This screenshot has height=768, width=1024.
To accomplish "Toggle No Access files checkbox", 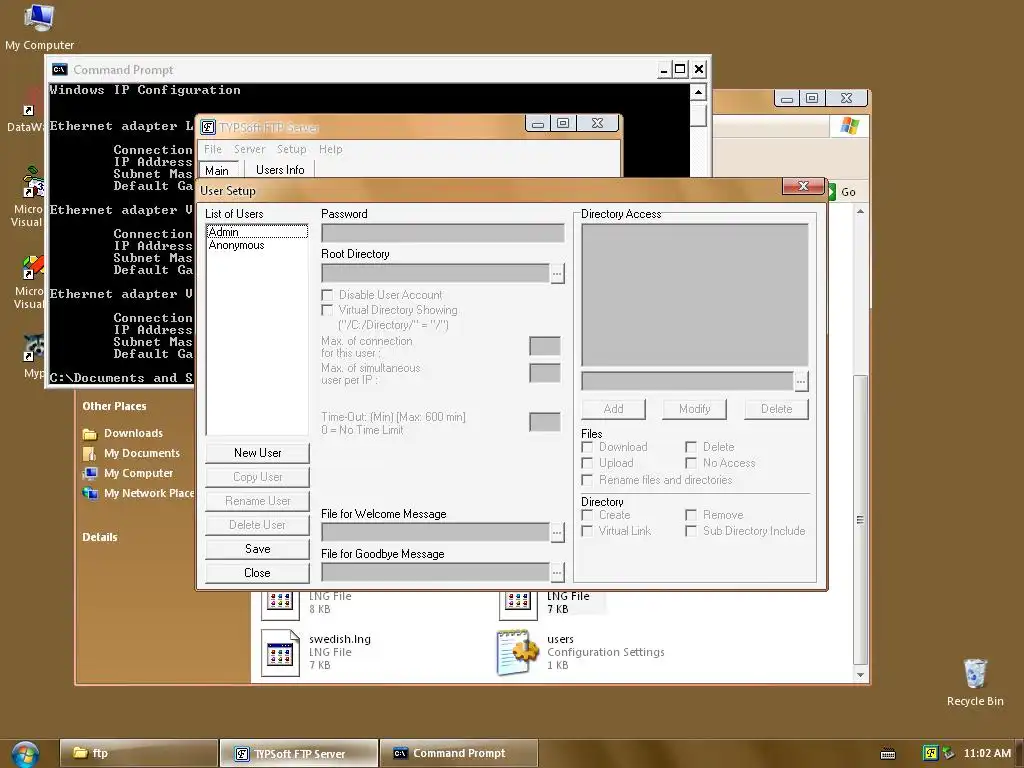I will click(691, 463).
